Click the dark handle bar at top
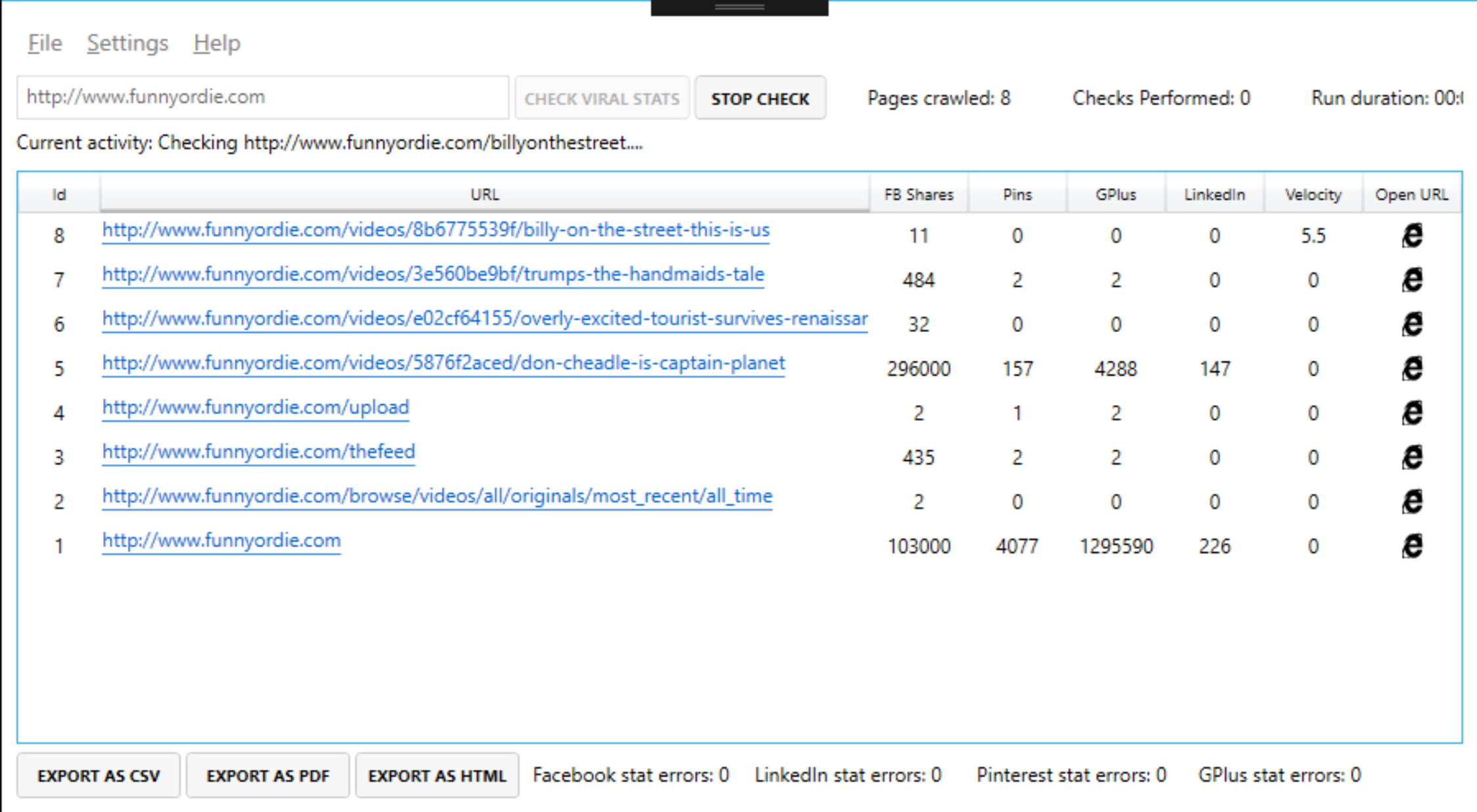This screenshot has height=812, width=1477. [740, 7]
